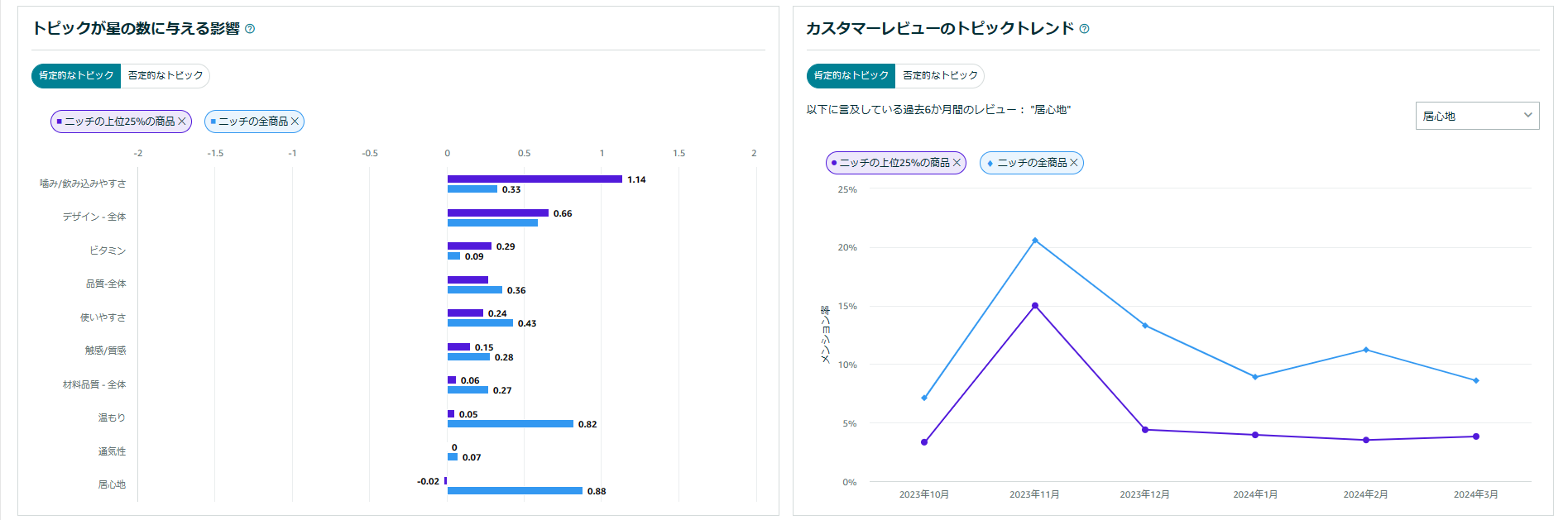The width and height of the screenshot is (1568, 520).
Task: Click blue diamond data point at 2024年3月
Action: 1476,380
